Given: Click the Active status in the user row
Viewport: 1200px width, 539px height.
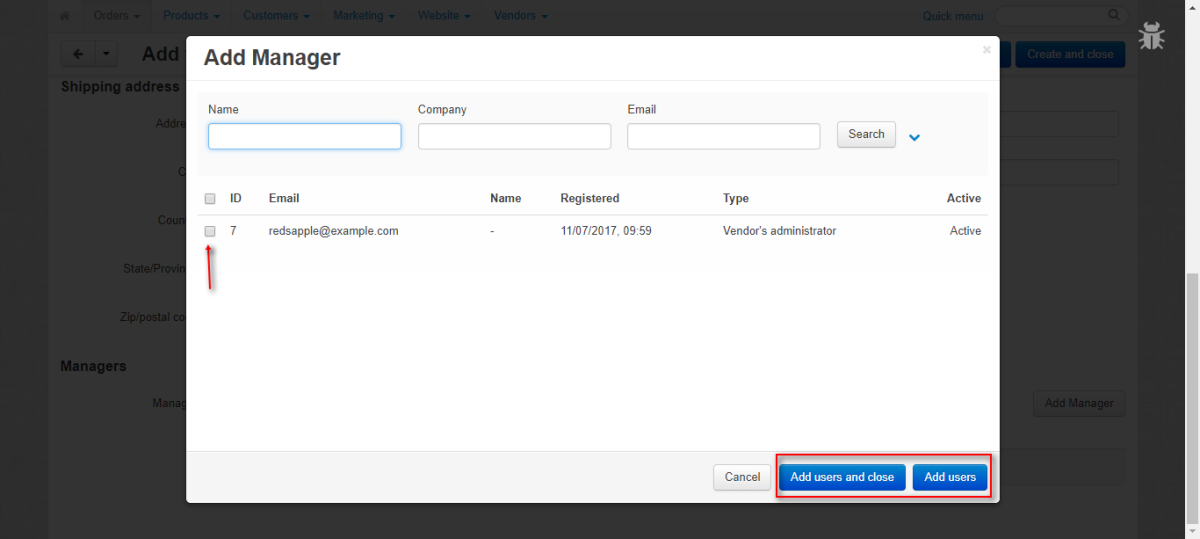Looking at the screenshot, I should (x=966, y=231).
